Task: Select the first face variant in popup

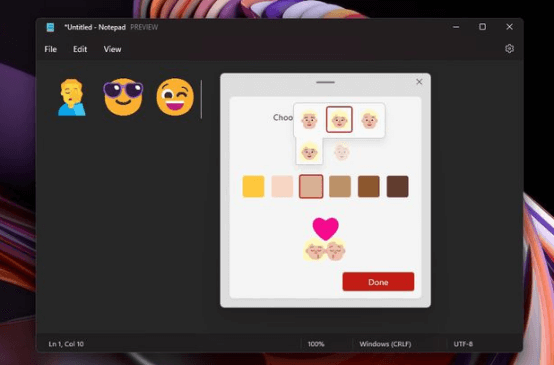Action: coord(309,119)
